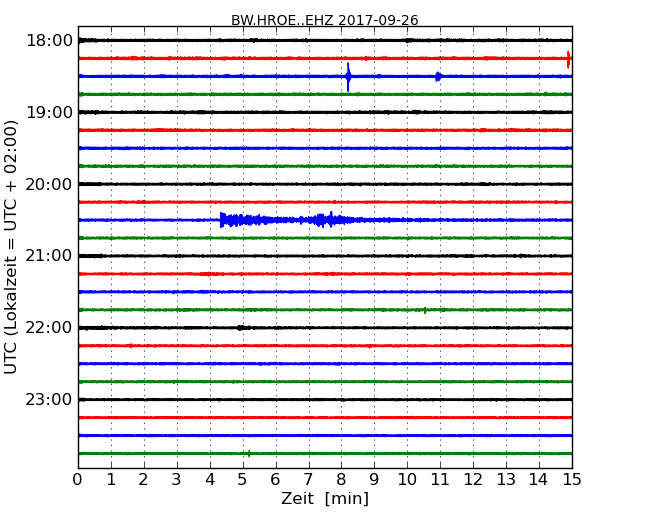Image resolution: width=650 pixels, height=520 pixels.
Task: Click the 23:00 time label
Action: coord(49,400)
